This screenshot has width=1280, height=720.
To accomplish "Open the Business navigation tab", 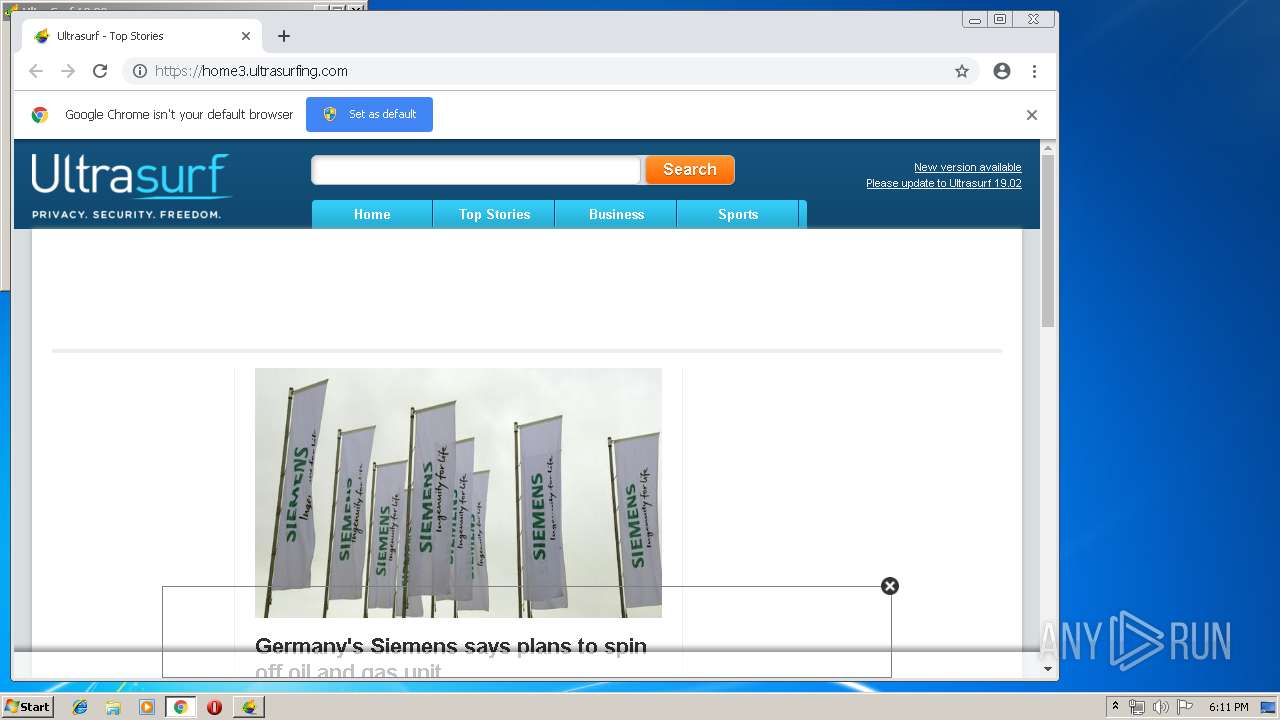I will 616,214.
